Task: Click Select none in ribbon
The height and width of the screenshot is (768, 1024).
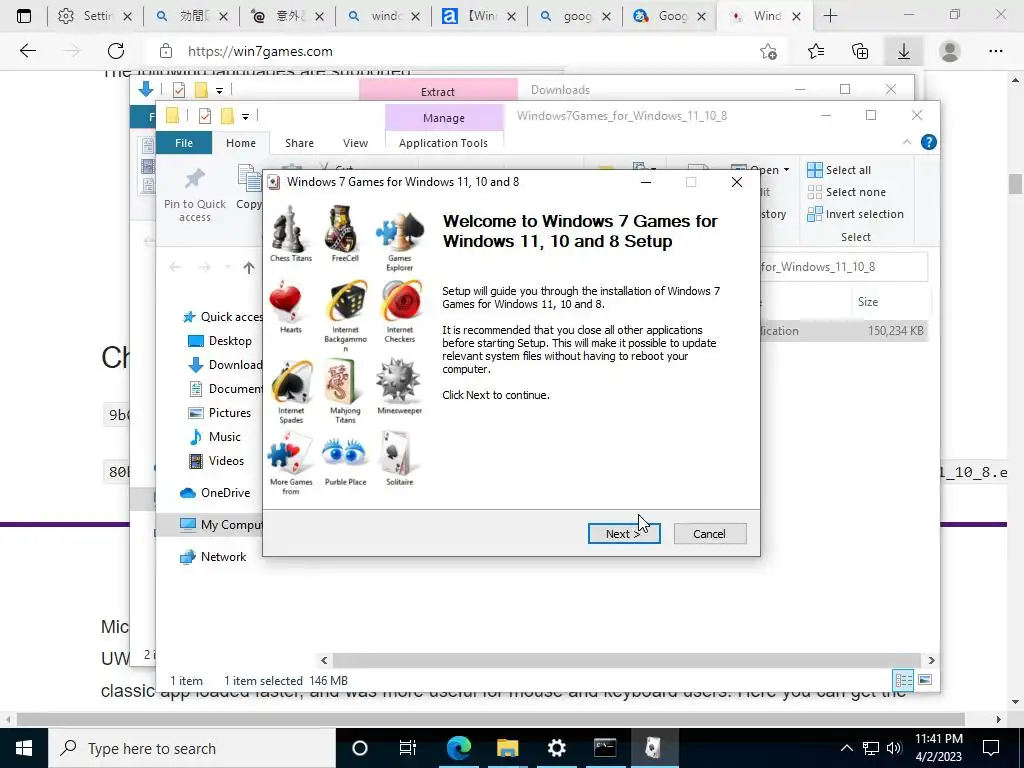Action: coord(847,192)
